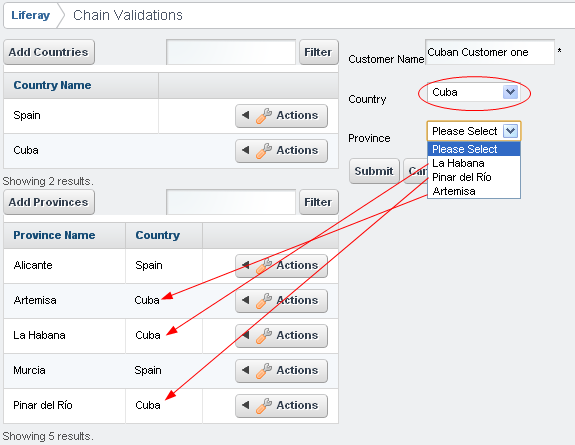Open Actions wrench for Alicante province
The height and width of the screenshot is (445, 575).
(281, 266)
